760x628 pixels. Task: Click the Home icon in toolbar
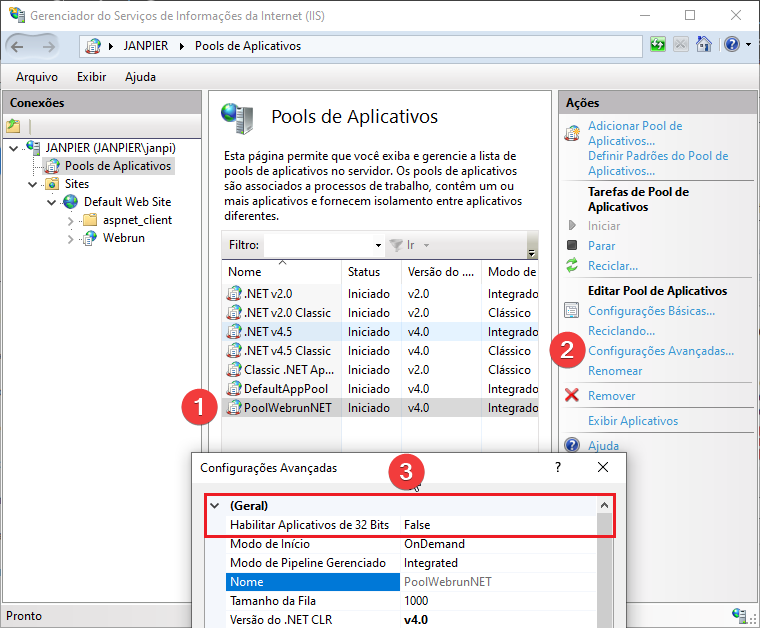coord(703,44)
